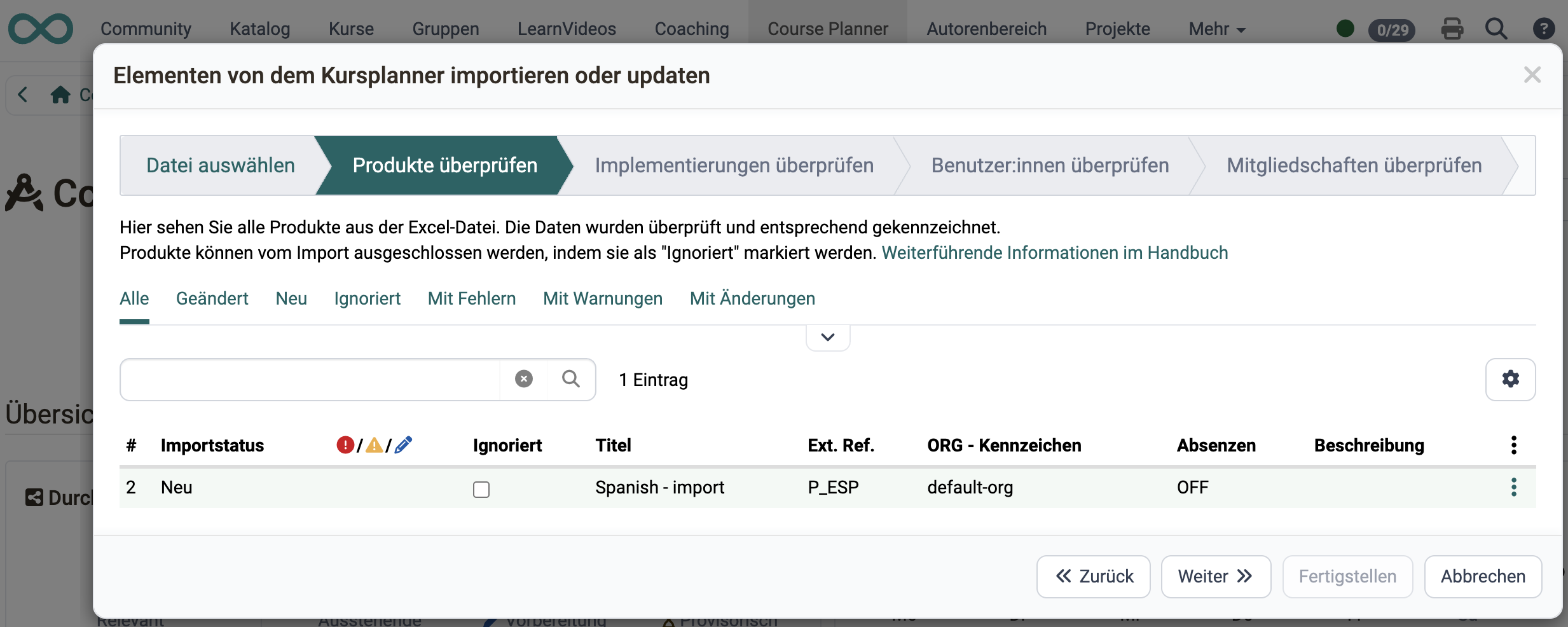1568x627 pixels.
Task: Show Ignoriert entries tab
Action: click(368, 299)
